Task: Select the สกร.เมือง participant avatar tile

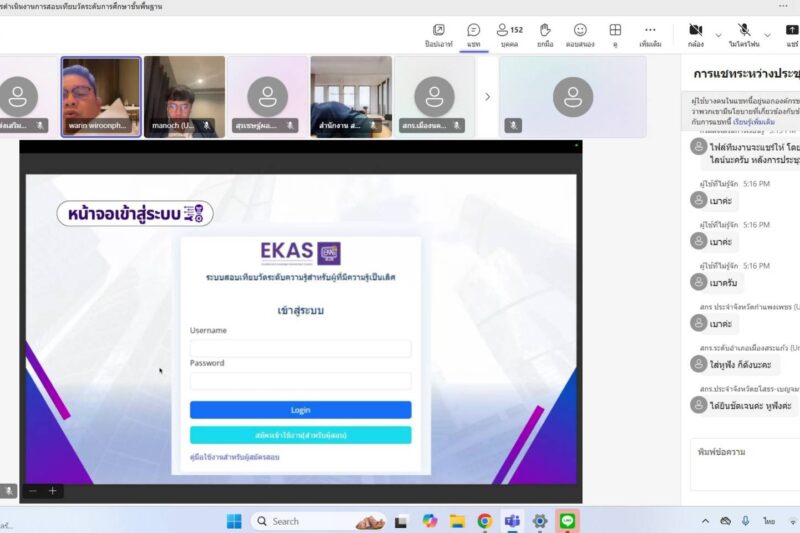Action: [x=434, y=97]
